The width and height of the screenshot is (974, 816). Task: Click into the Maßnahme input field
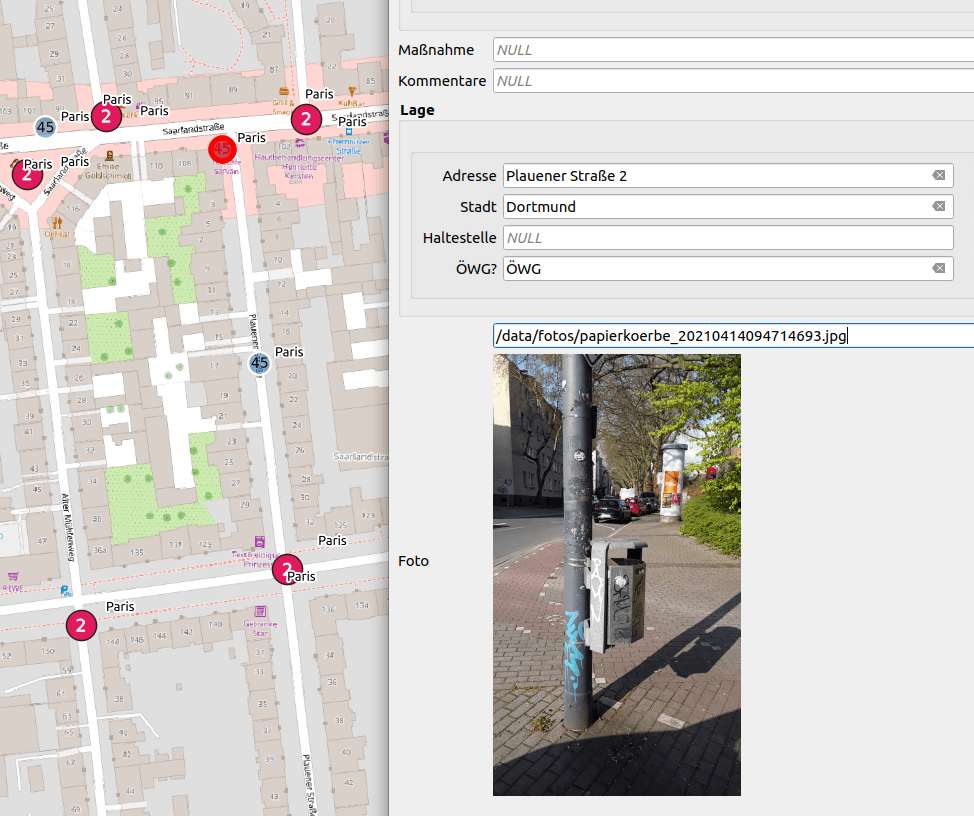[732, 50]
